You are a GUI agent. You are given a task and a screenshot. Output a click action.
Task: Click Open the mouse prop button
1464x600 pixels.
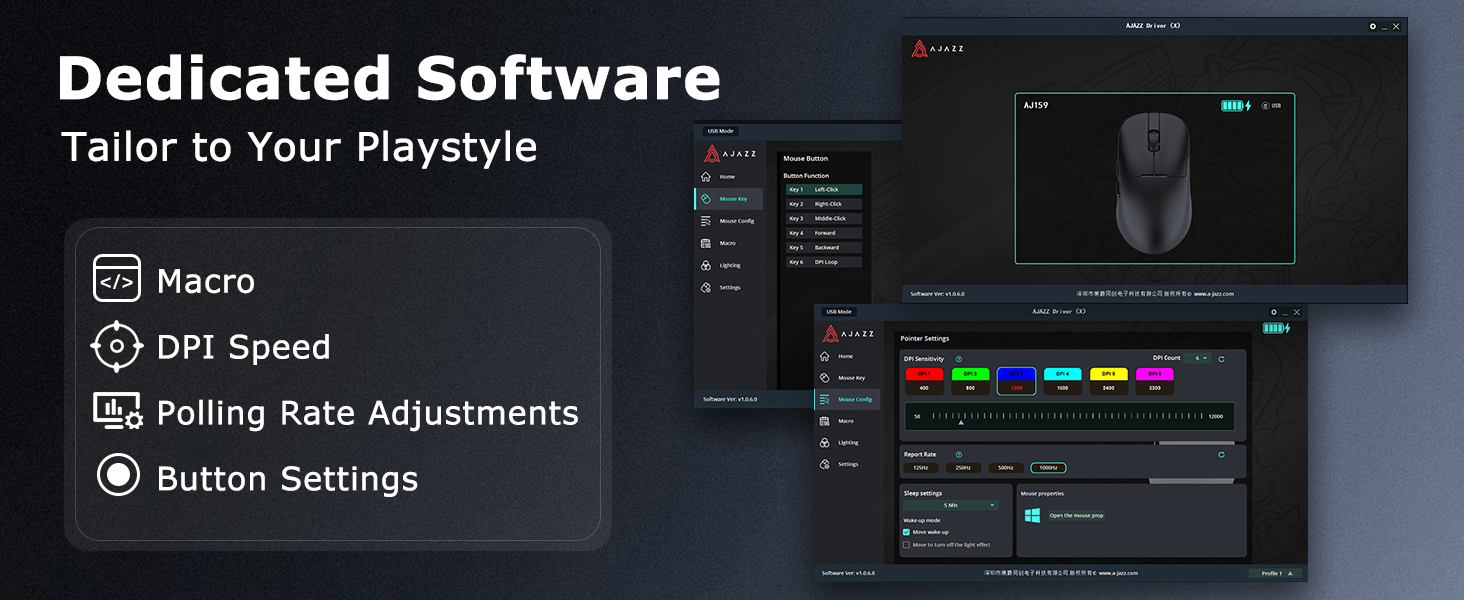click(x=1076, y=515)
